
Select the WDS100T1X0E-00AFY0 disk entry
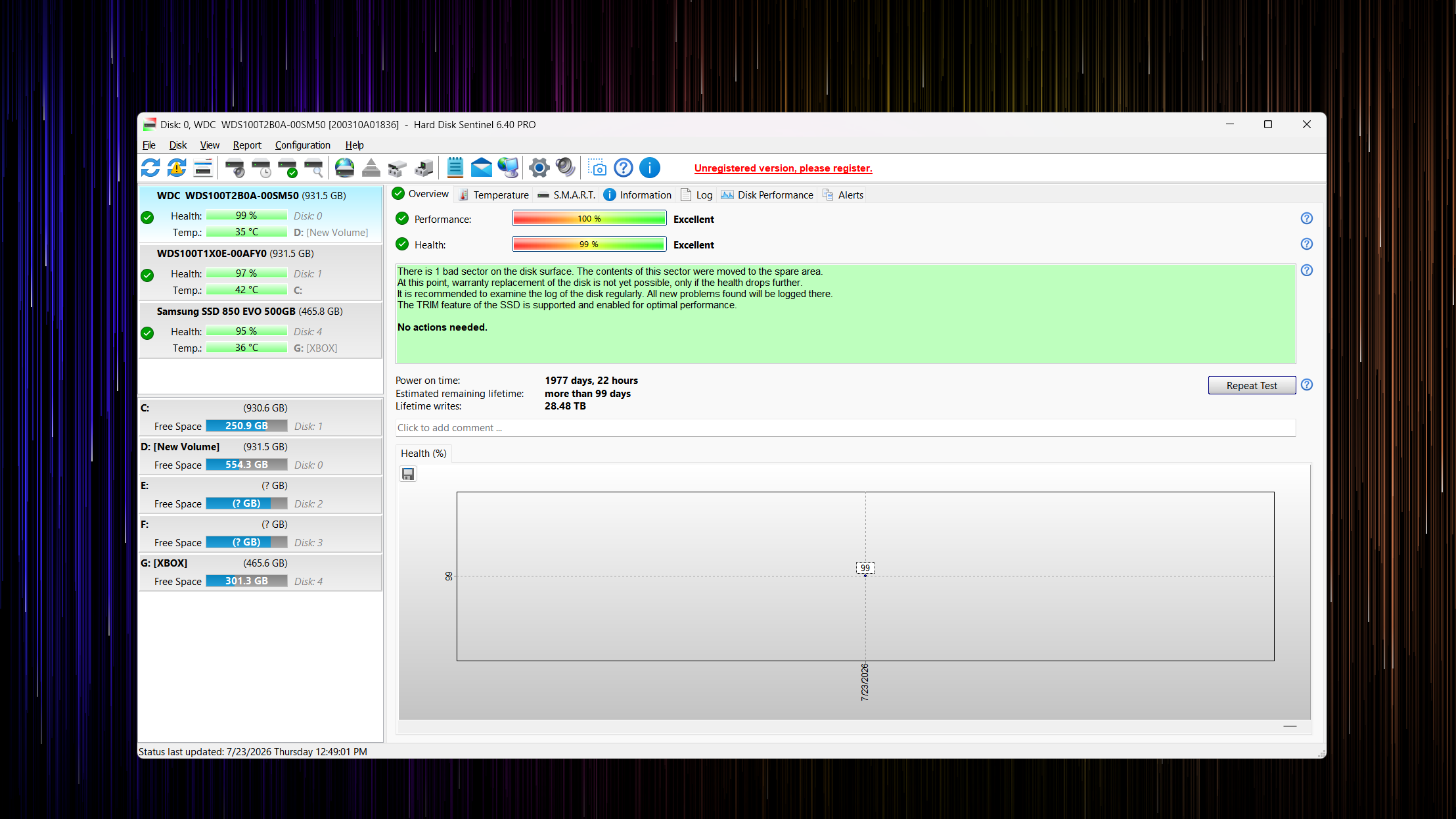click(x=260, y=272)
